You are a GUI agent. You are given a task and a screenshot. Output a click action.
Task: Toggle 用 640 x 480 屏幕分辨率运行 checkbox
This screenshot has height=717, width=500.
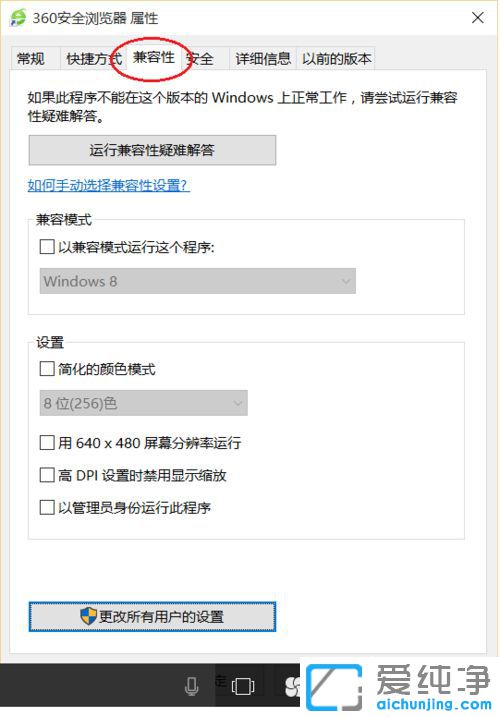click(x=47, y=442)
